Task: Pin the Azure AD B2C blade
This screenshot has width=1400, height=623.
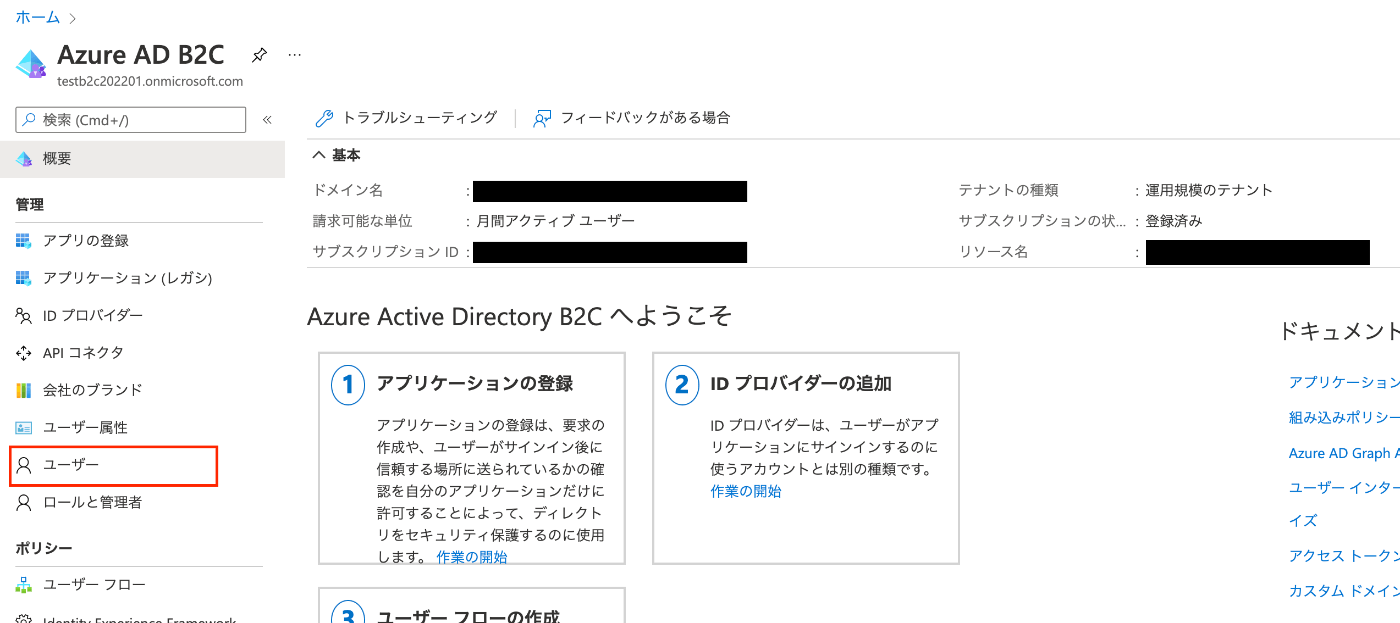Action: [259, 54]
